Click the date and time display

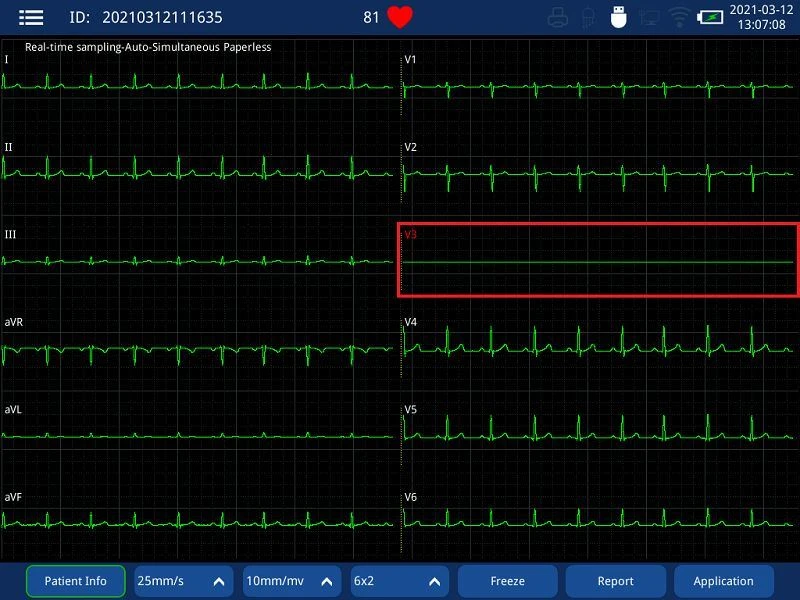(761, 17)
